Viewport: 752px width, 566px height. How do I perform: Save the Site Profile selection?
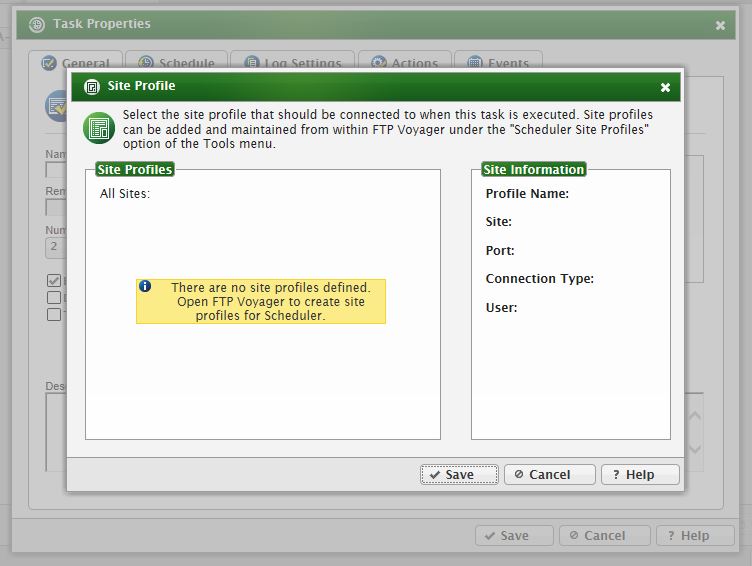[x=459, y=474]
